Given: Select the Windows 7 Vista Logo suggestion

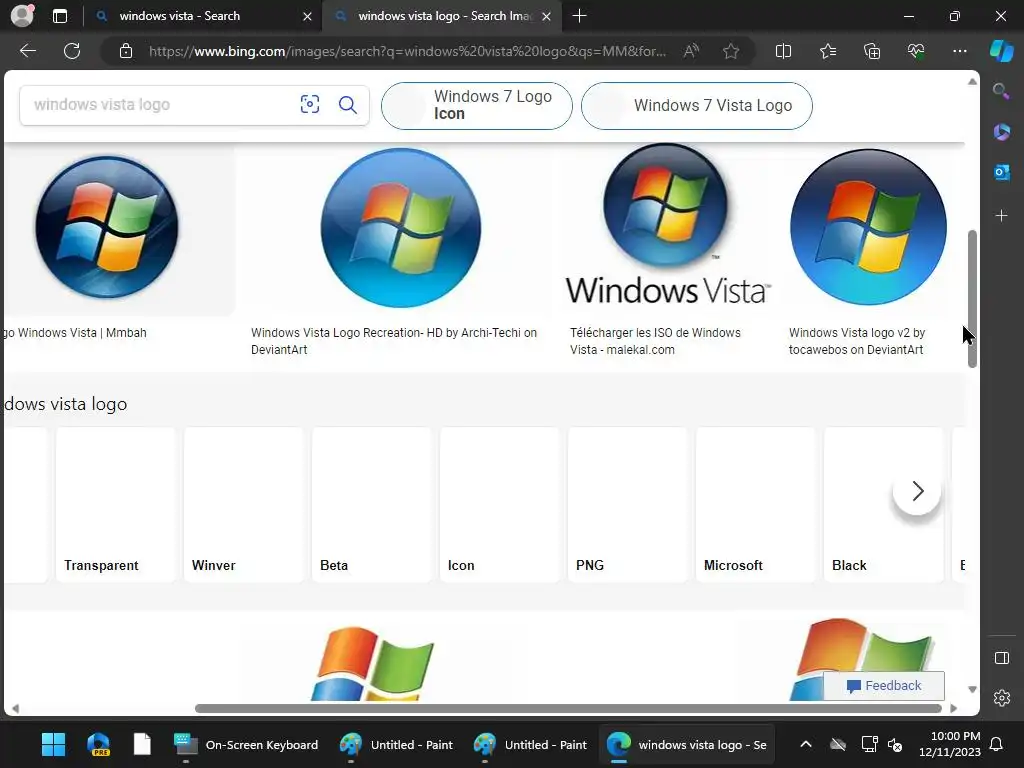Looking at the screenshot, I should [x=697, y=105].
